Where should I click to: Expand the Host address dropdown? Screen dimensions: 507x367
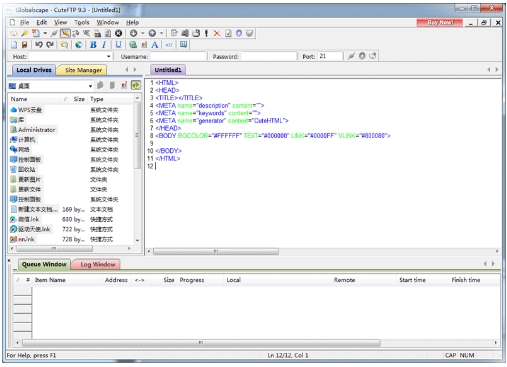[108, 56]
